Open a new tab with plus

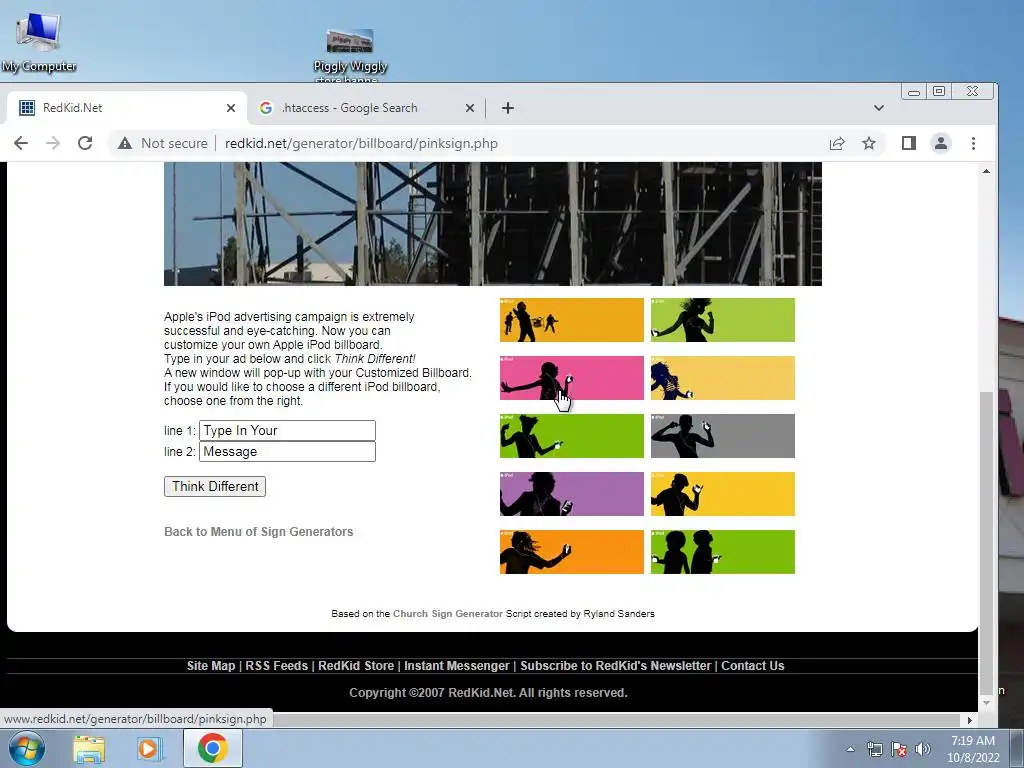(x=507, y=108)
